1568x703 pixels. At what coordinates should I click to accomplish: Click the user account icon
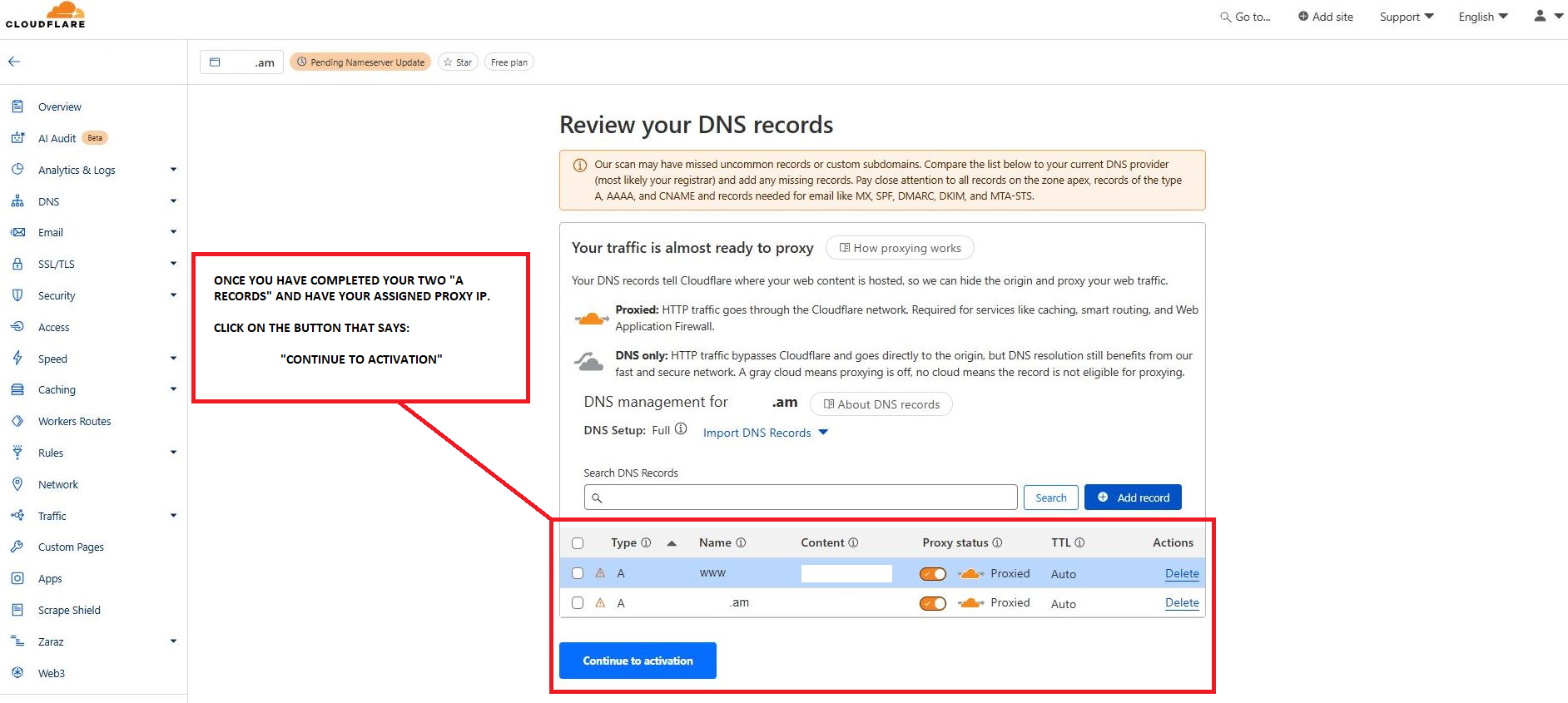1540,16
